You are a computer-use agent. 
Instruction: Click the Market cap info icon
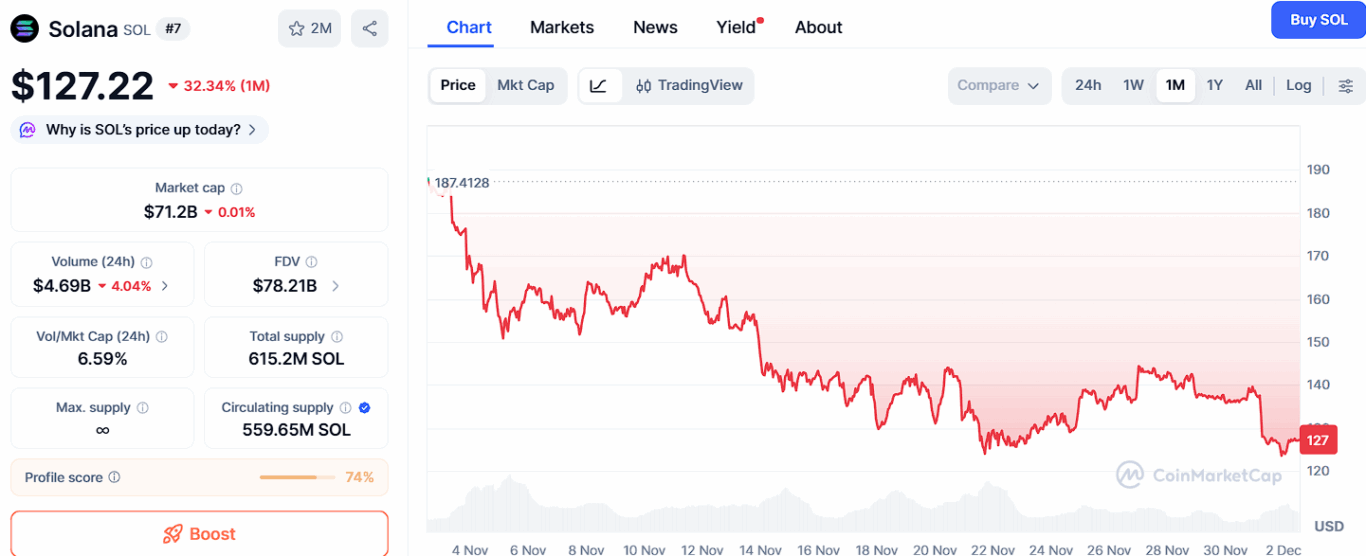click(x=237, y=188)
